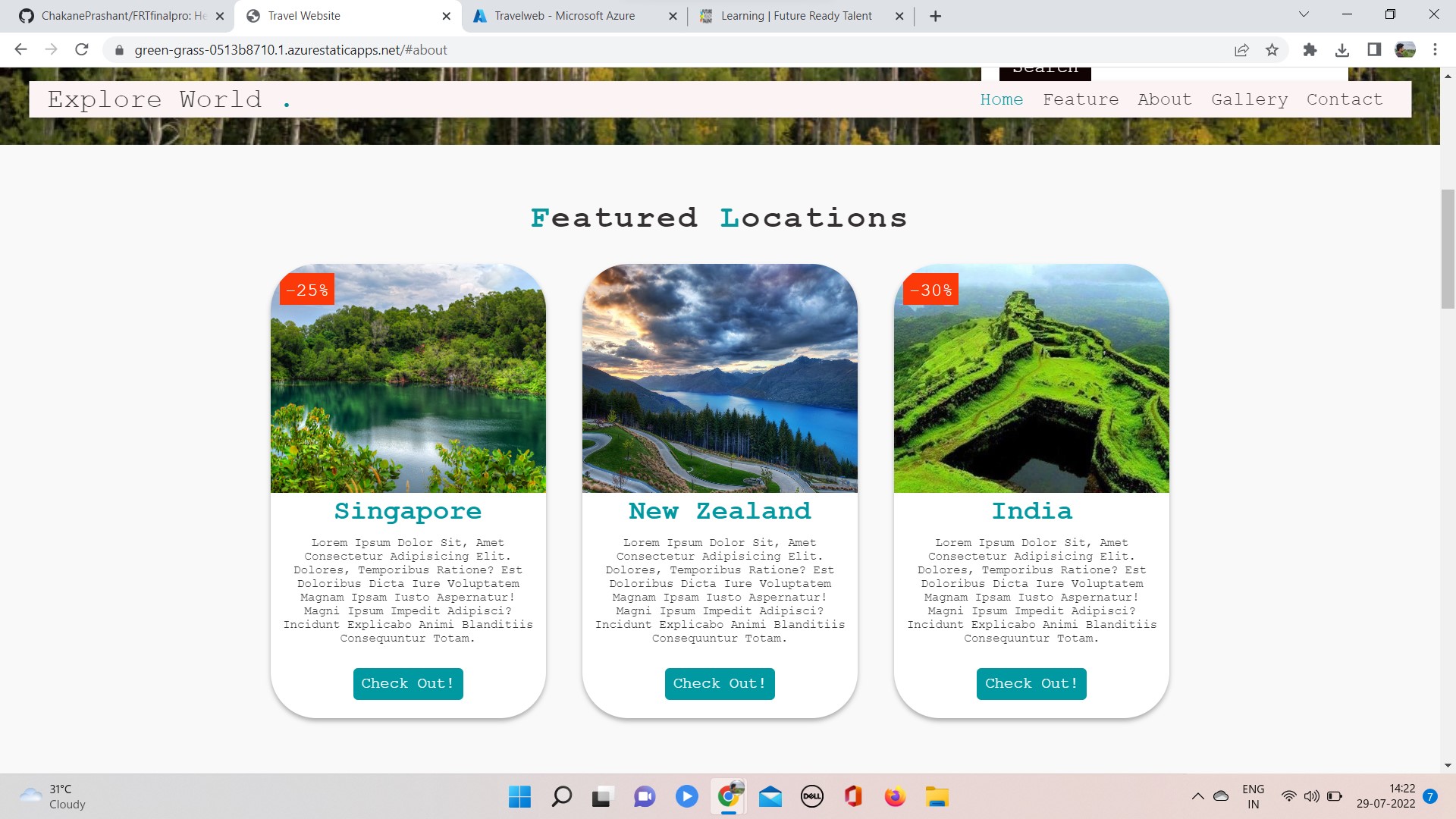The height and width of the screenshot is (819, 1456).
Task: Click the India green fort photo
Action: 1031,378
